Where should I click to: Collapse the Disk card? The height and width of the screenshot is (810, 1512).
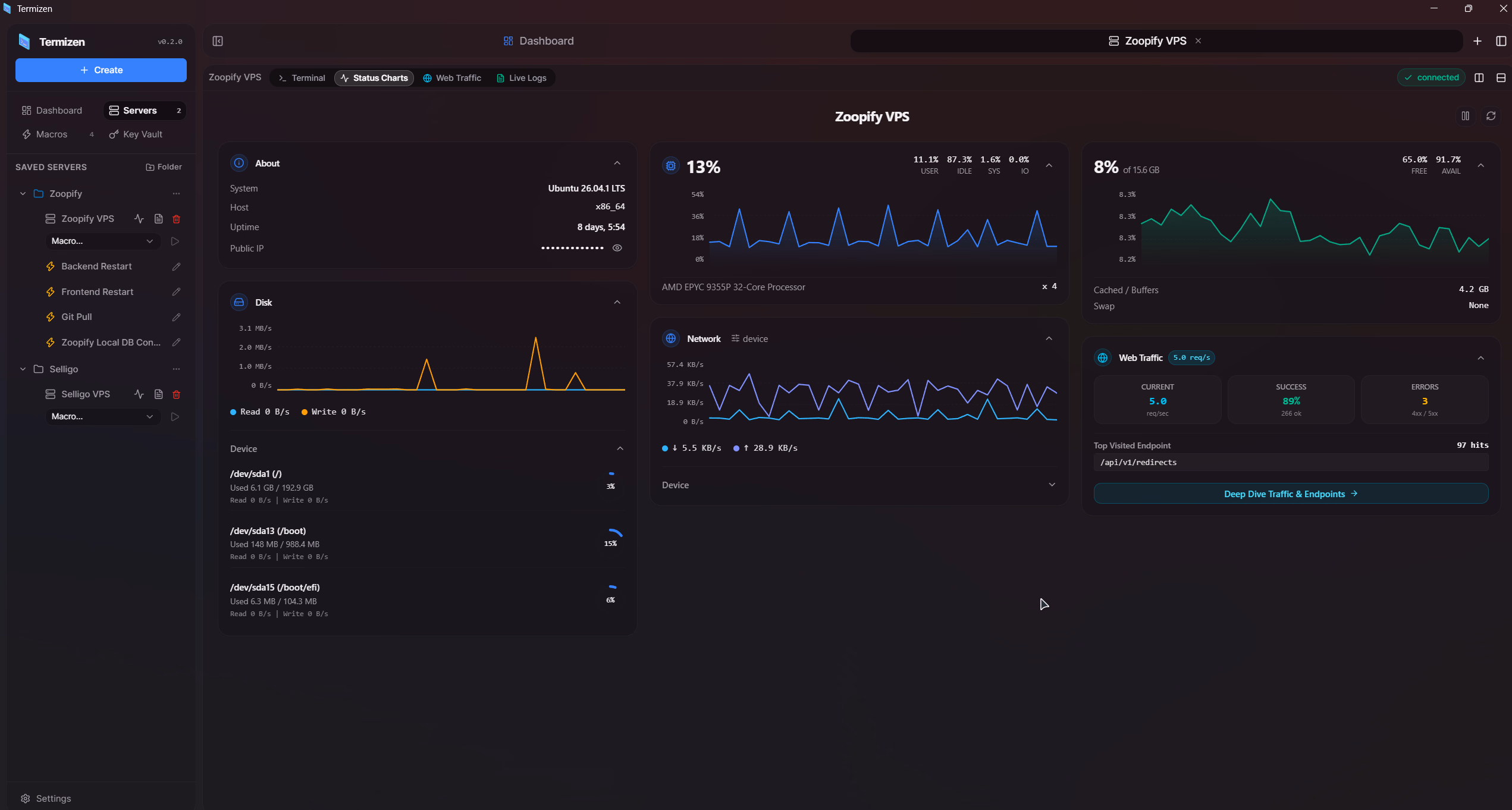617,302
